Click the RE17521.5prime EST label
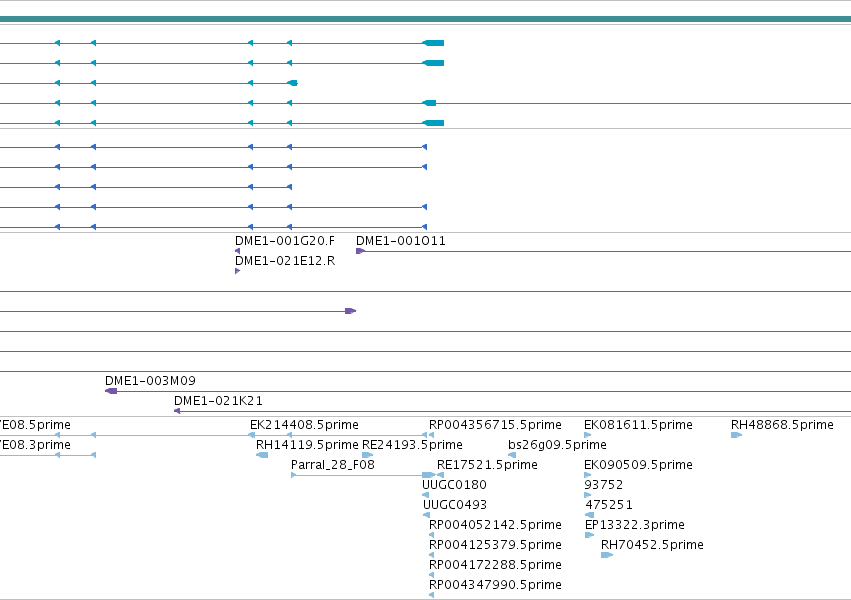 pyautogui.click(x=487, y=465)
